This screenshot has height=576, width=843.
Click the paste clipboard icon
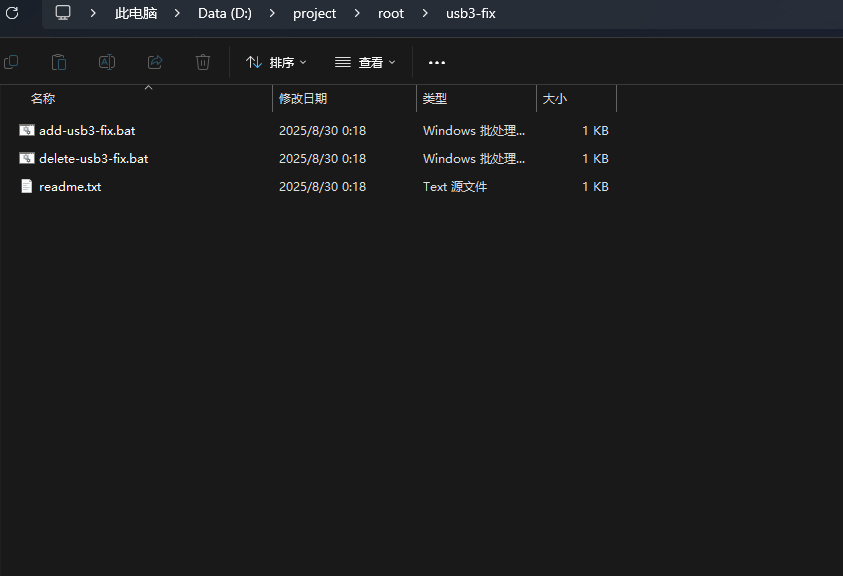point(59,62)
